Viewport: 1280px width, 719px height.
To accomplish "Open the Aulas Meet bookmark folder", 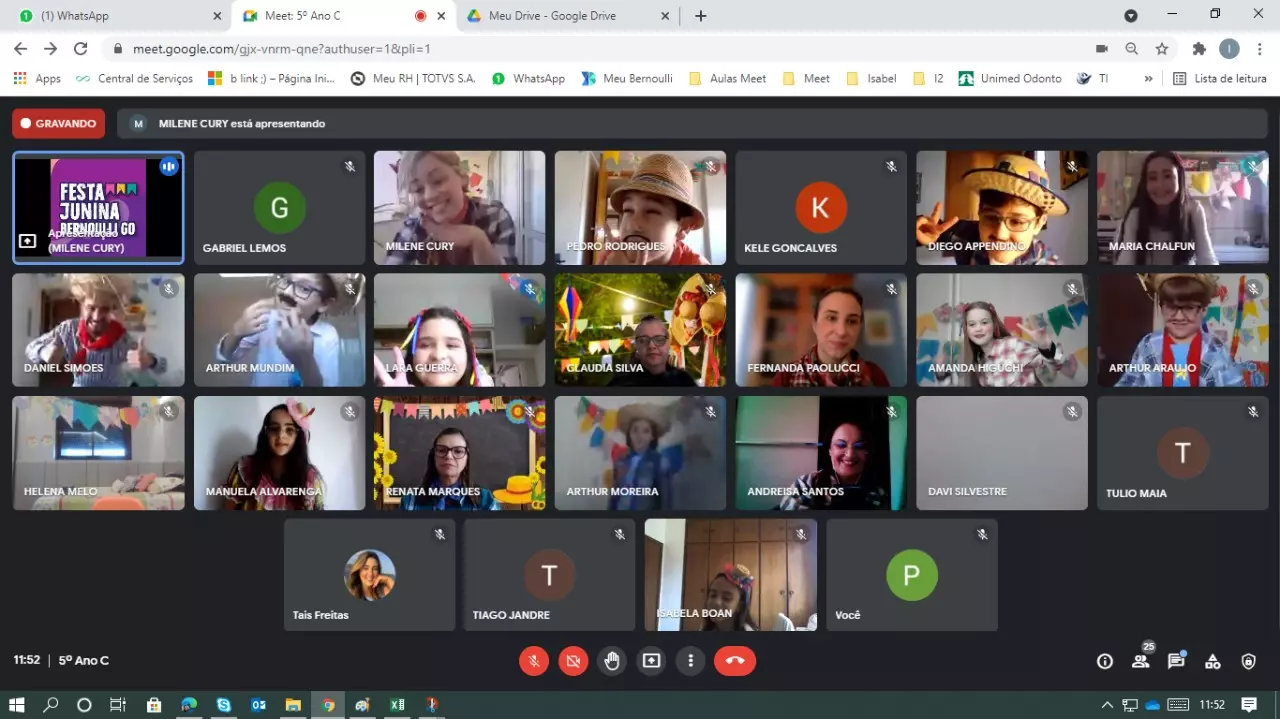I will click(x=728, y=78).
